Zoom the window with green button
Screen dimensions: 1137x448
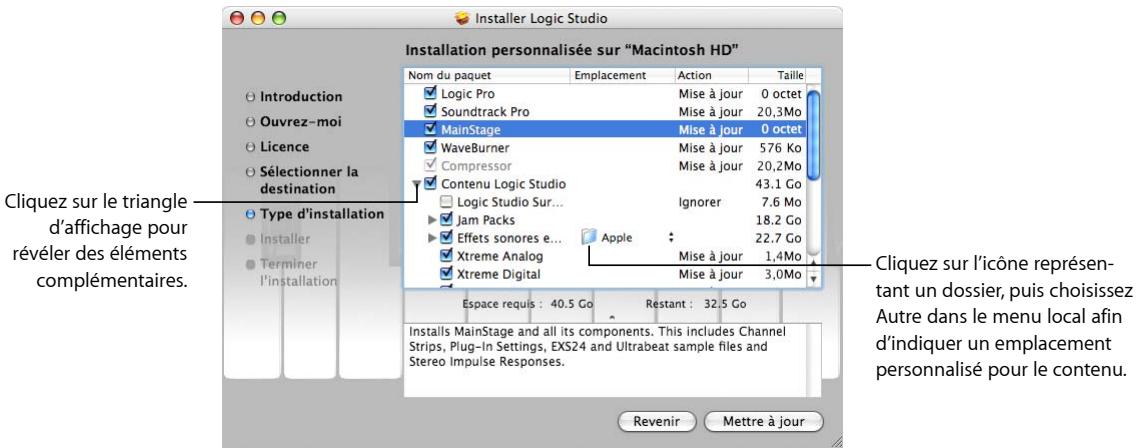point(279,20)
